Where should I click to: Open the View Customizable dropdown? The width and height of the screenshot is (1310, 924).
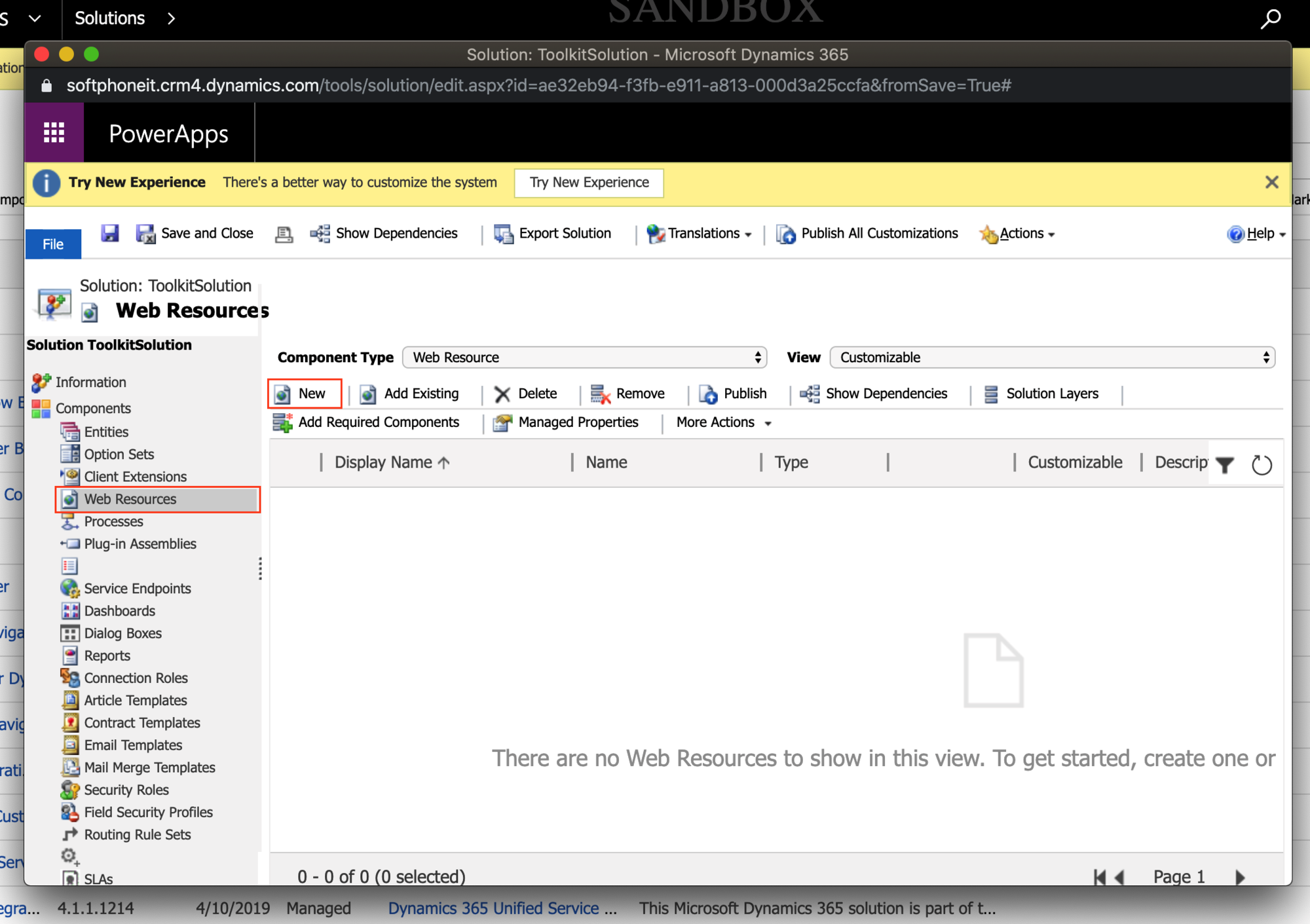click(x=1052, y=357)
